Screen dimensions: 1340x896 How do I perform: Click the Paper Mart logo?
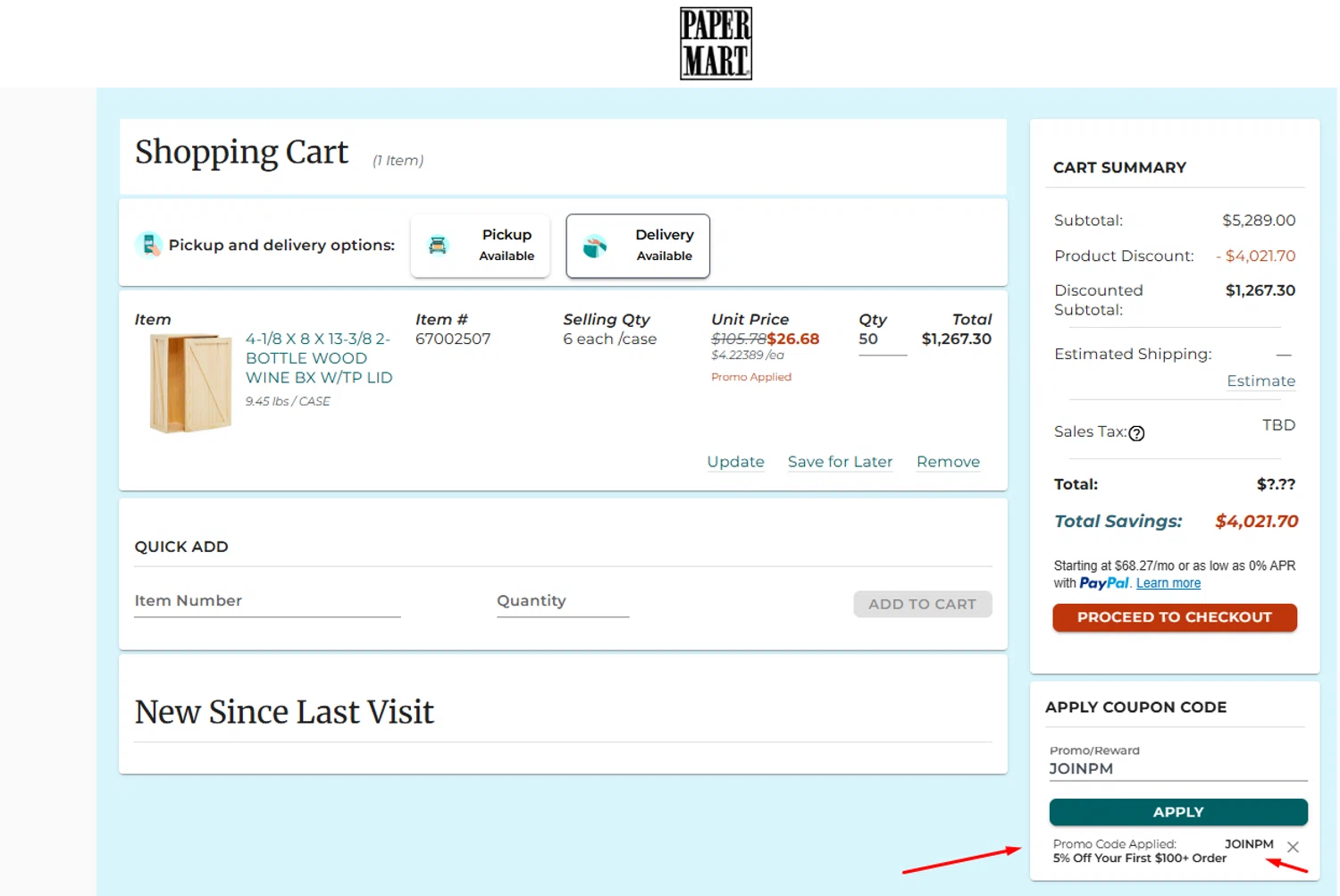pyautogui.click(x=716, y=44)
